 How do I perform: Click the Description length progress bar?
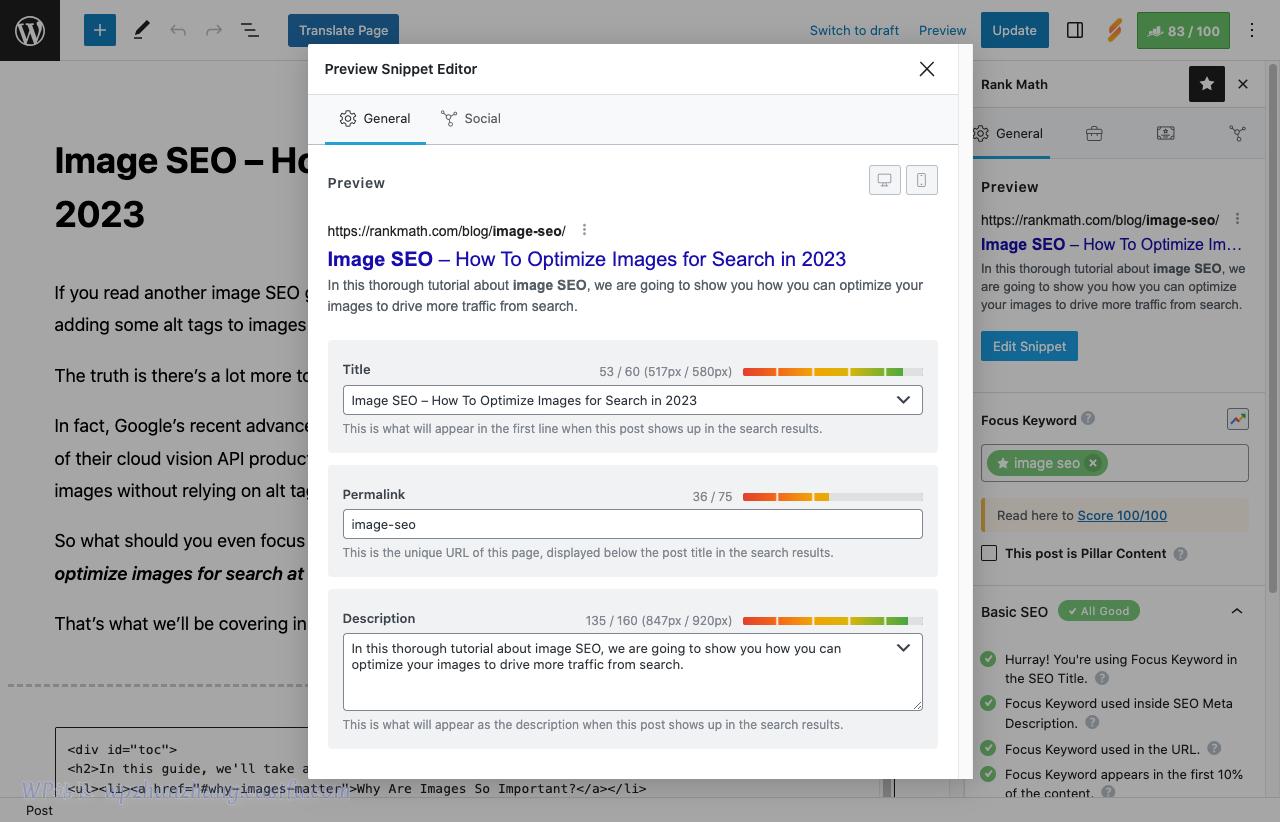(x=833, y=621)
